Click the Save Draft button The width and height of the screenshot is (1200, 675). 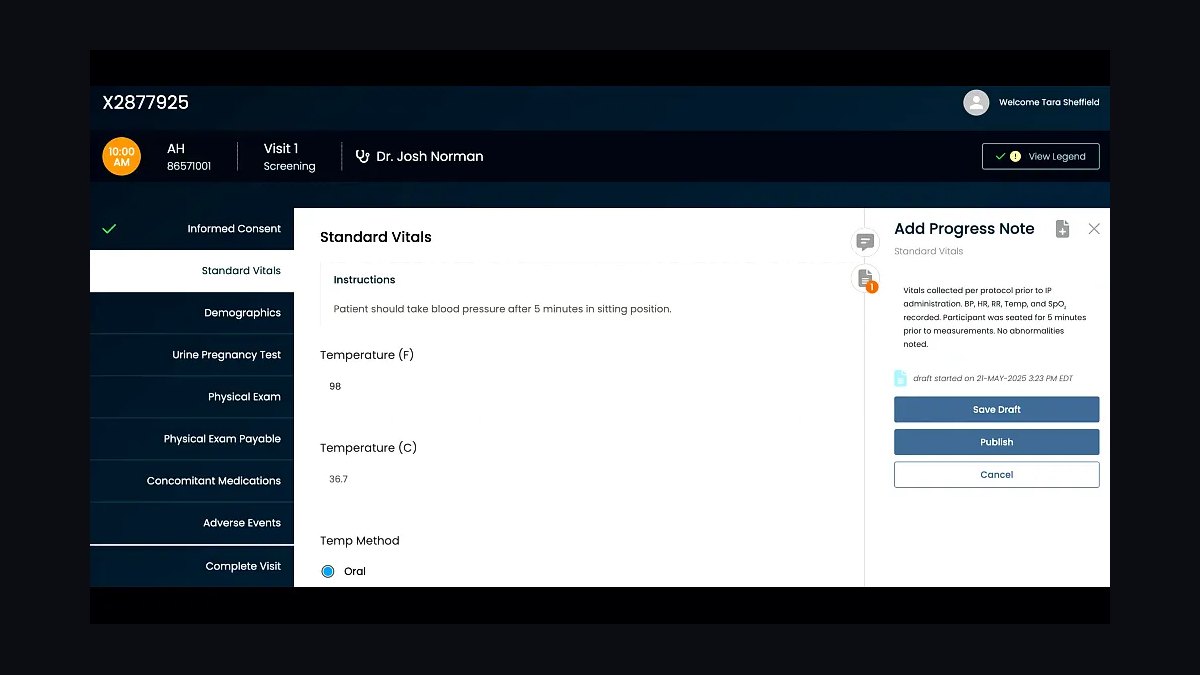click(996, 410)
